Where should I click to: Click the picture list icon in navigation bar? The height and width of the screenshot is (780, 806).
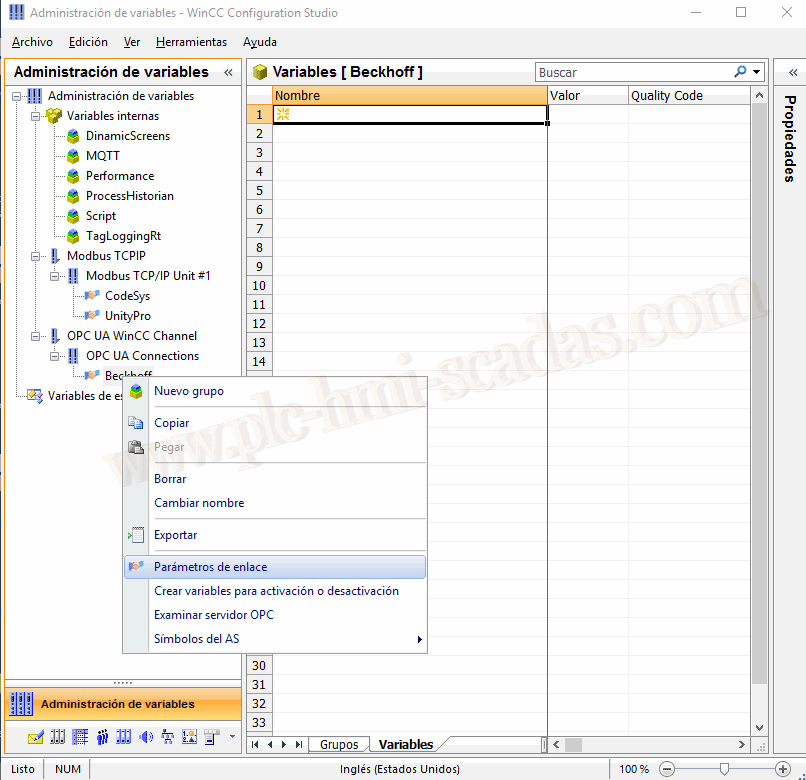tap(190, 738)
